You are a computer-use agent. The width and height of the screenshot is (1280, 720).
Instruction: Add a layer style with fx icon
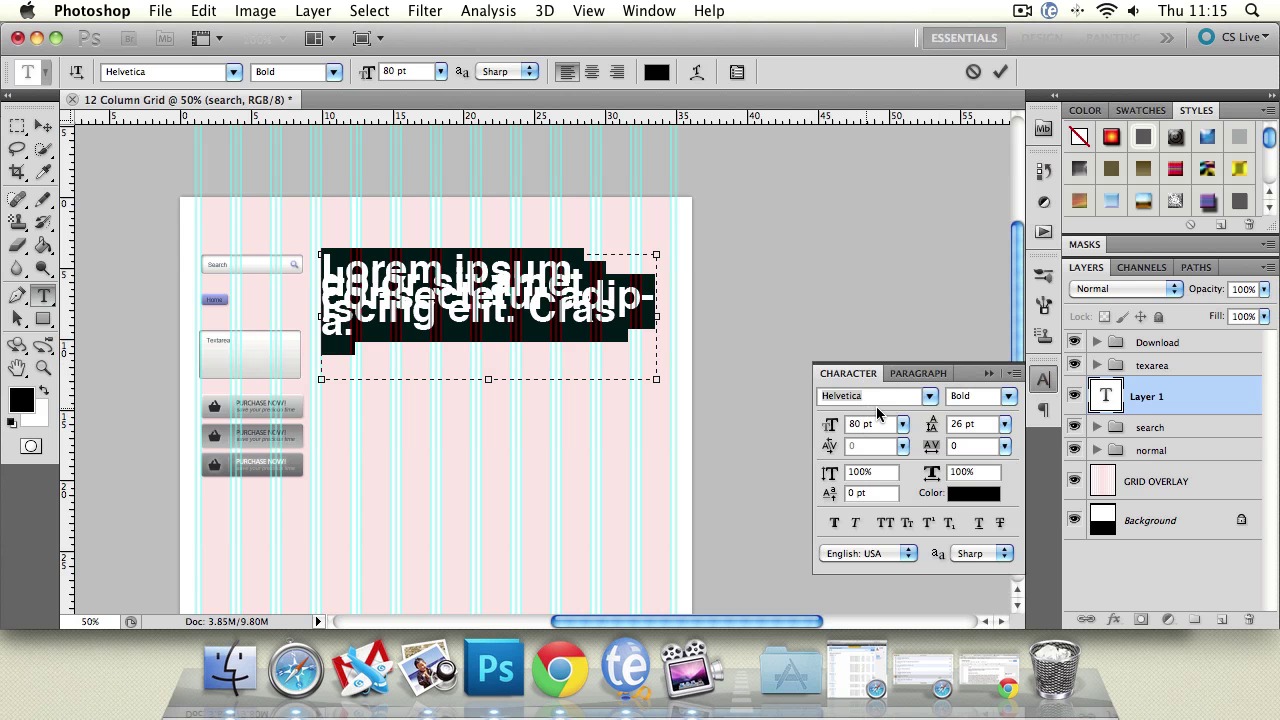tap(1113, 620)
